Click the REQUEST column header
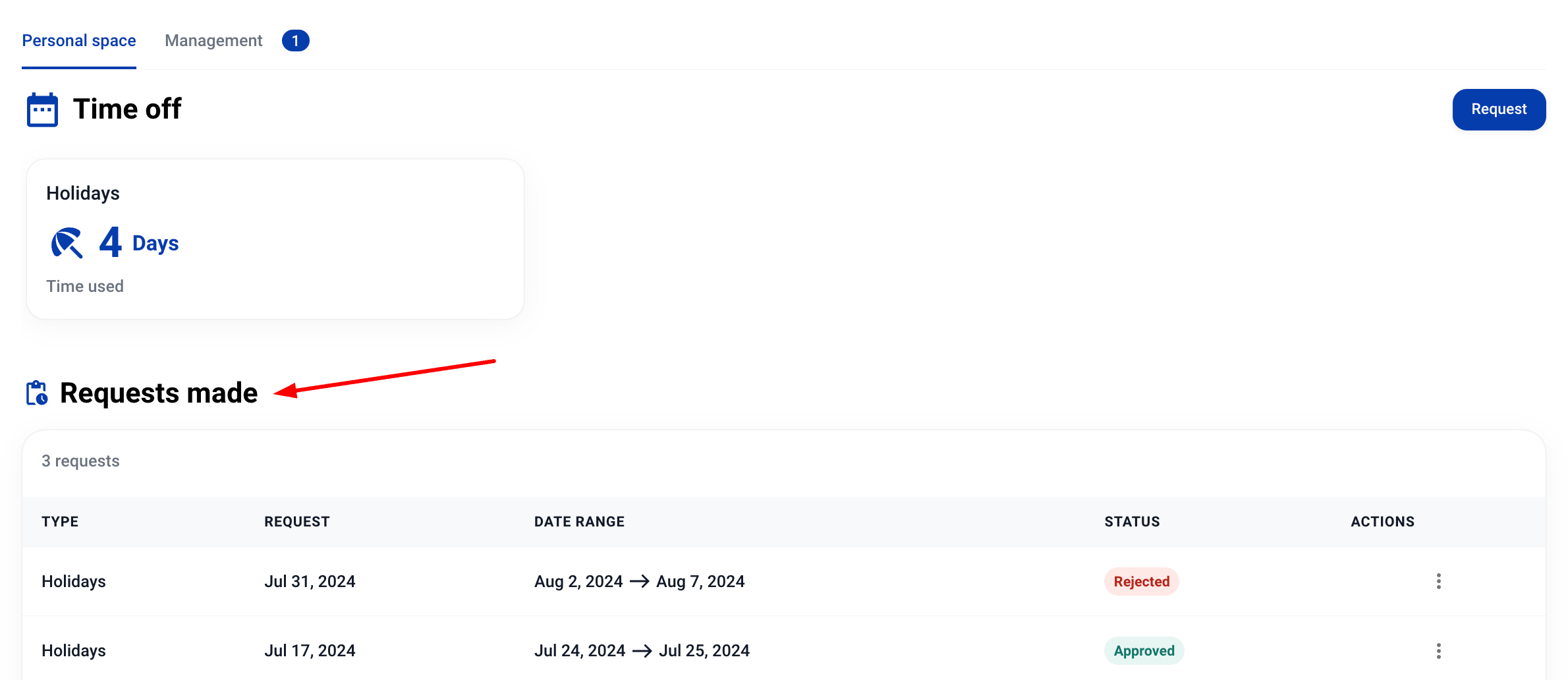Image resolution: width=1568 pixels, height=680 pixels. (x=296, y=522)
